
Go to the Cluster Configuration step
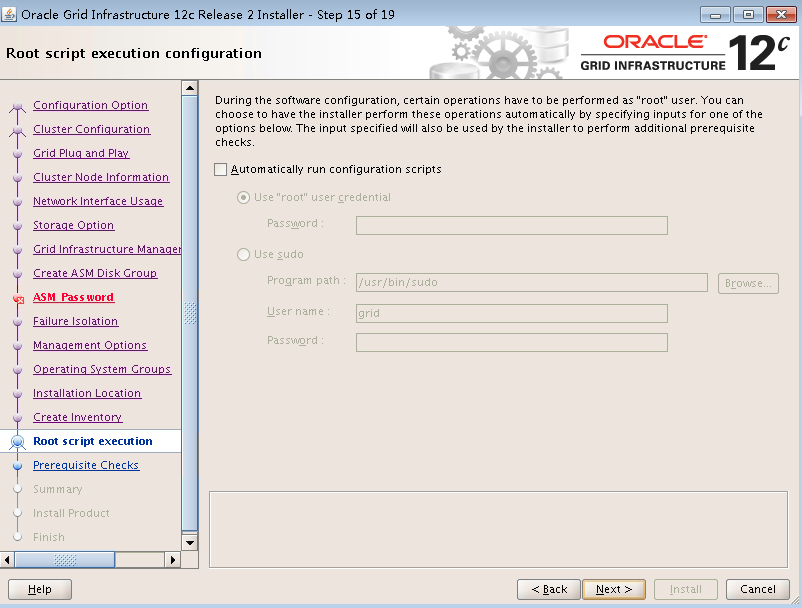pos(92,129)
